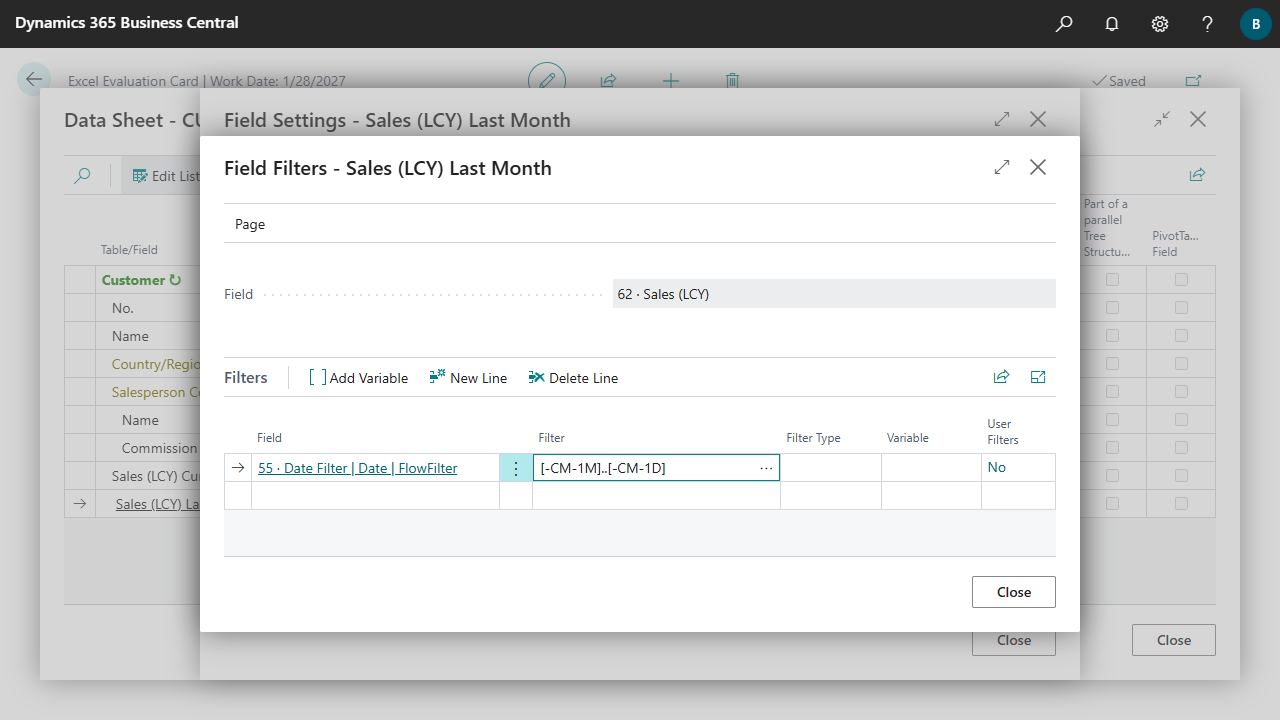
Task: Open the settings gear menu
Action: (x=1160, y=24)
